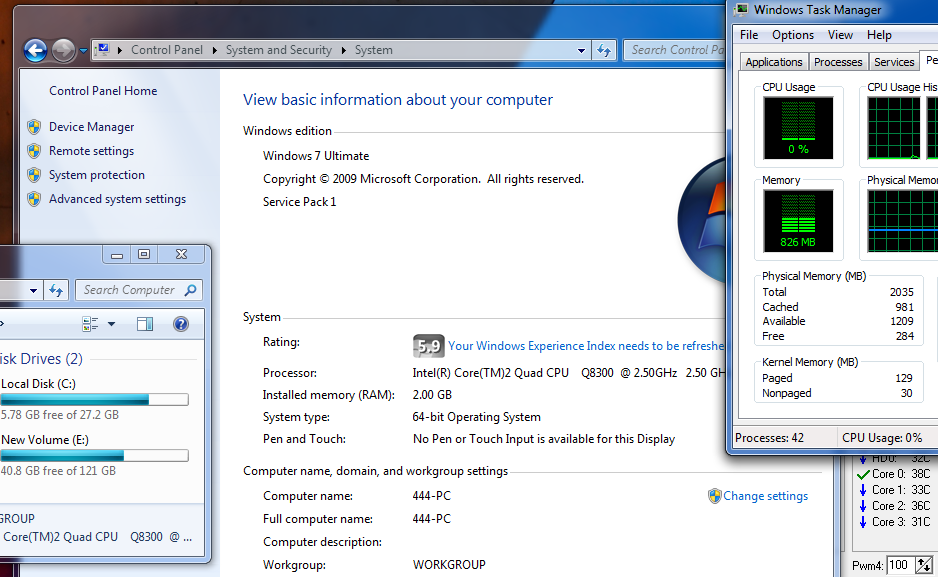This screenshot has width=938, height=577.
Task: Open Remote settings link
Action: [92, 151]
